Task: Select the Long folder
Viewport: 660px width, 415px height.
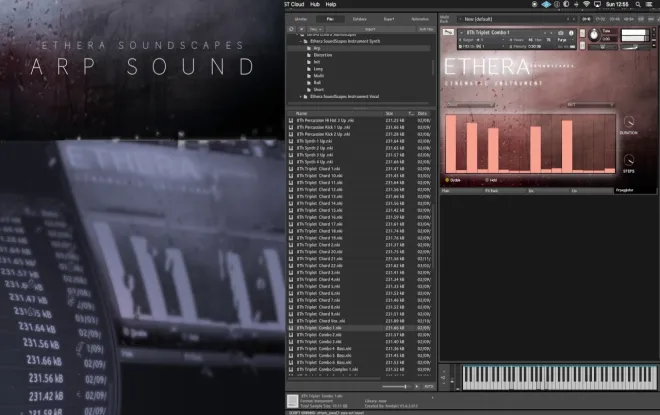Action: [318, 69]
